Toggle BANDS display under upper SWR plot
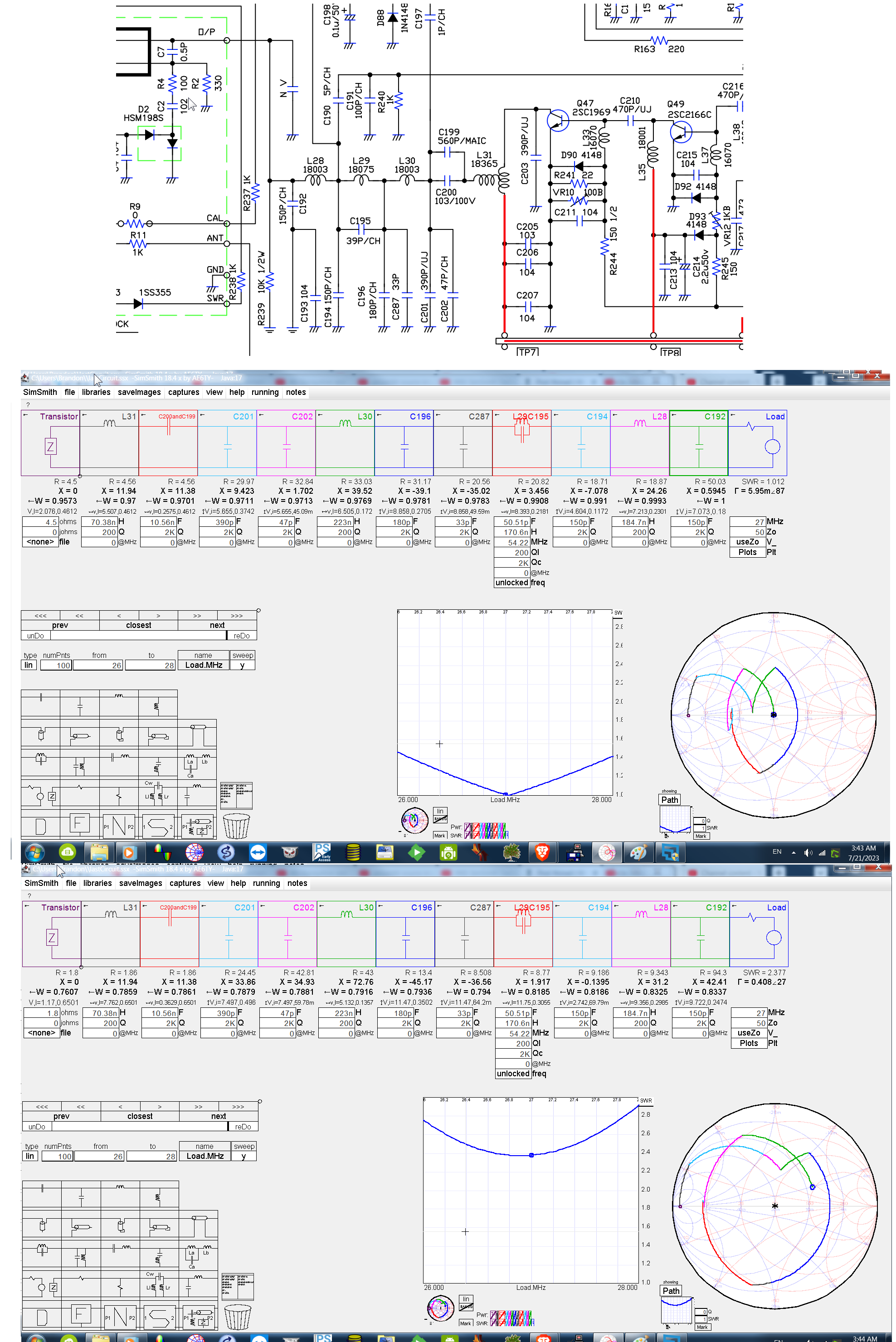 [x=440, y=819]
